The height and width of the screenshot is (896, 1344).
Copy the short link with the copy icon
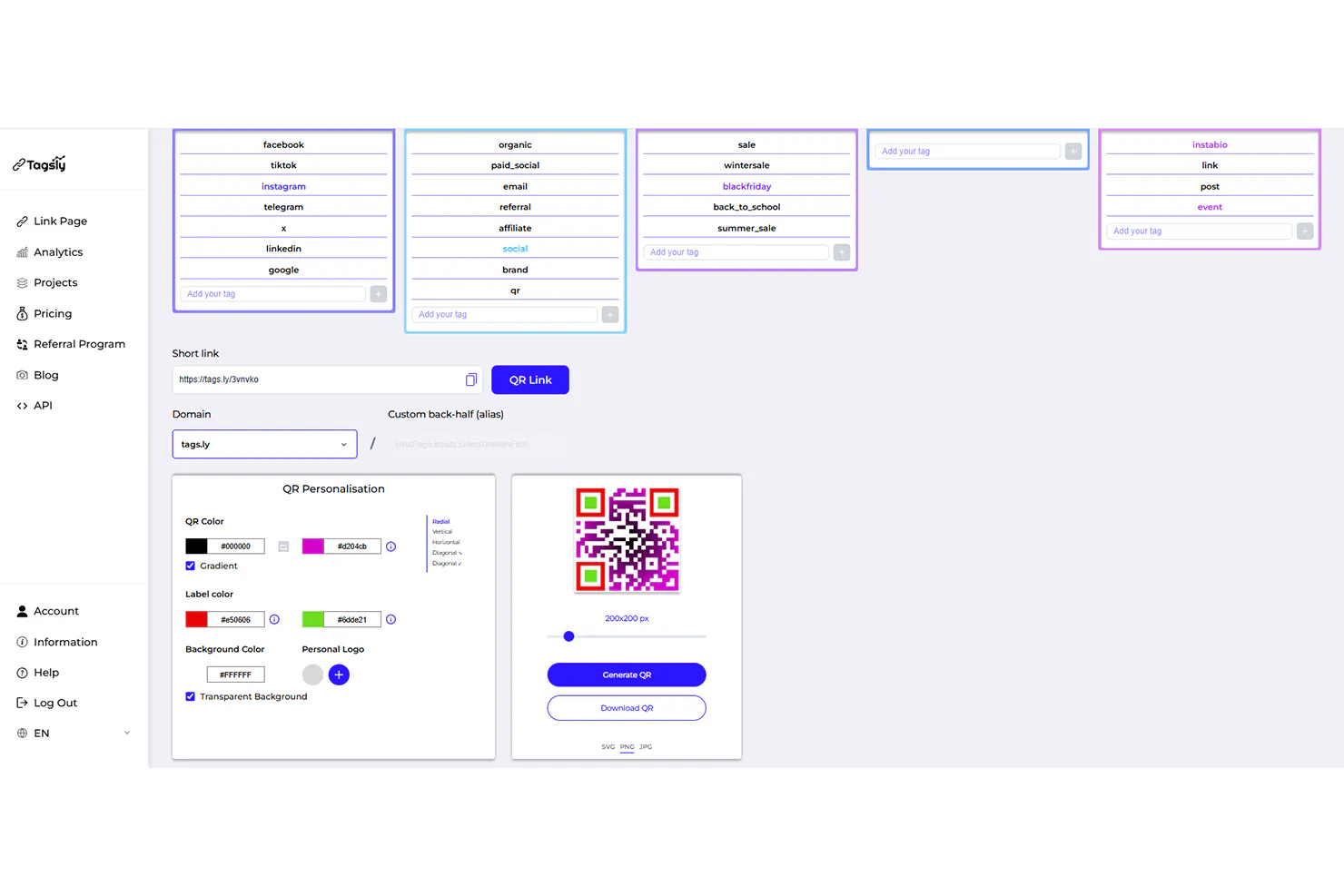[x=471, y=379]
